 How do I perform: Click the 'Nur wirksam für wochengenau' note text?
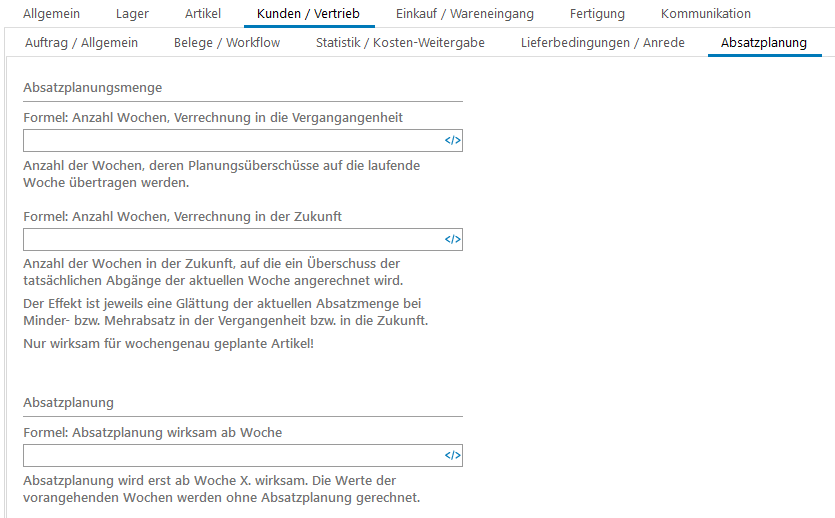coord(168,344)
